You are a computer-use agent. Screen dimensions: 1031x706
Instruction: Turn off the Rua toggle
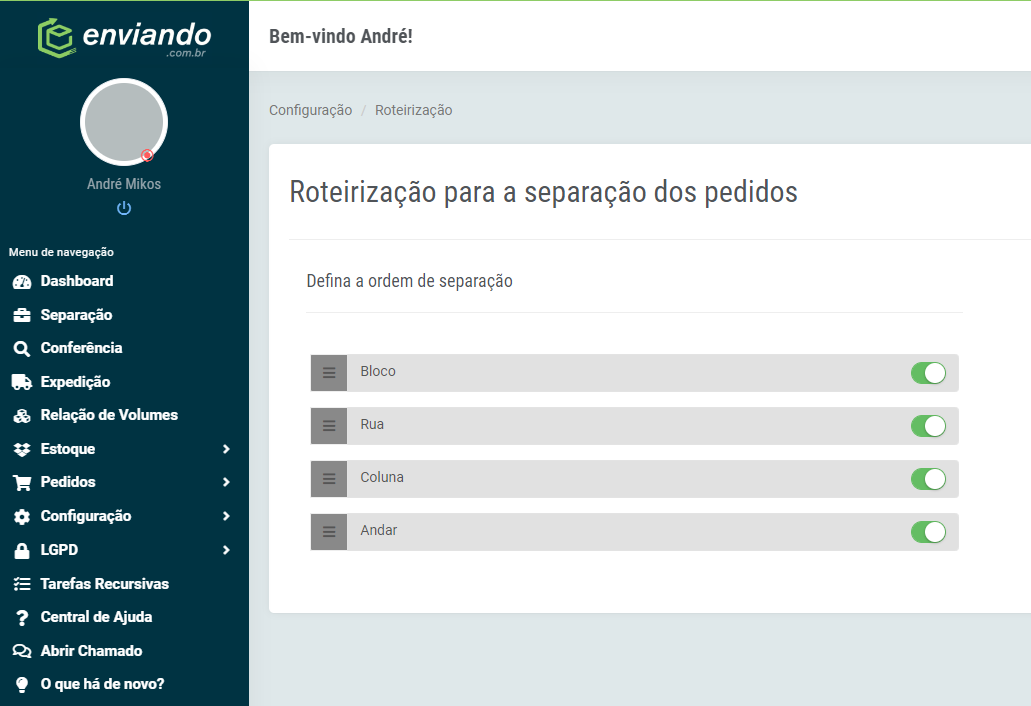coord(928,426)
